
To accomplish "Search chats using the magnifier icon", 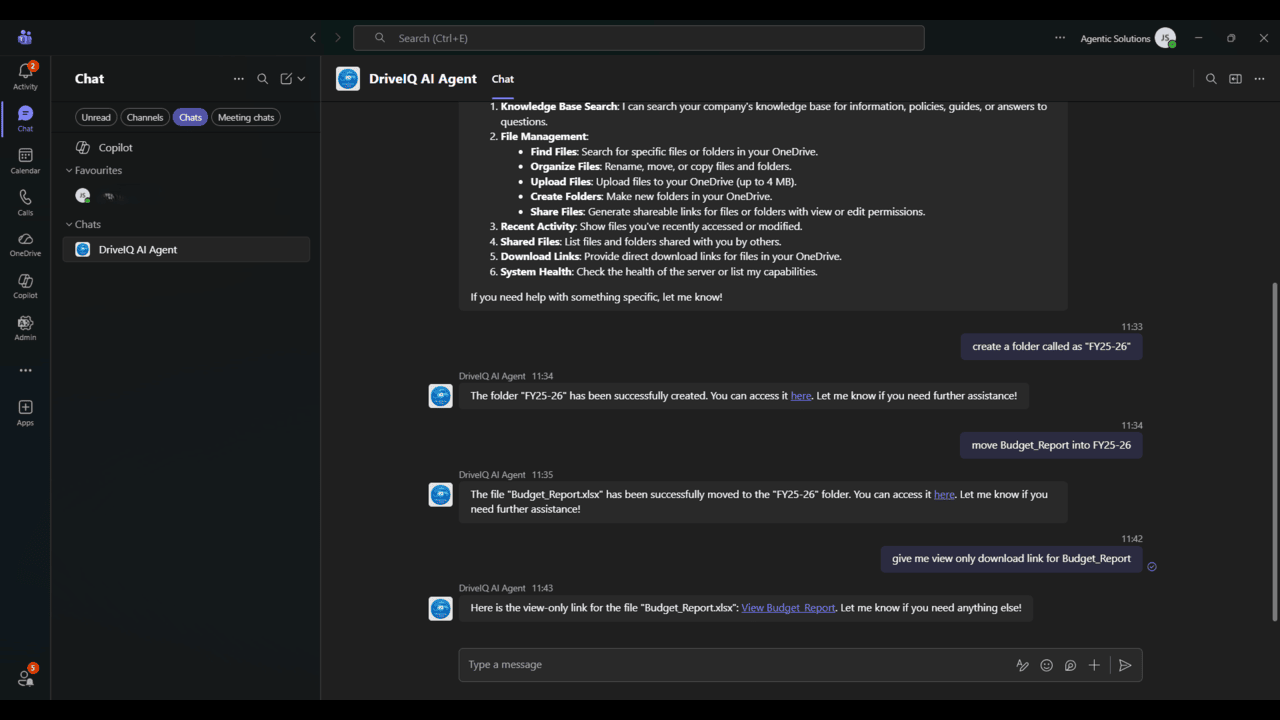I will [262, 79].
